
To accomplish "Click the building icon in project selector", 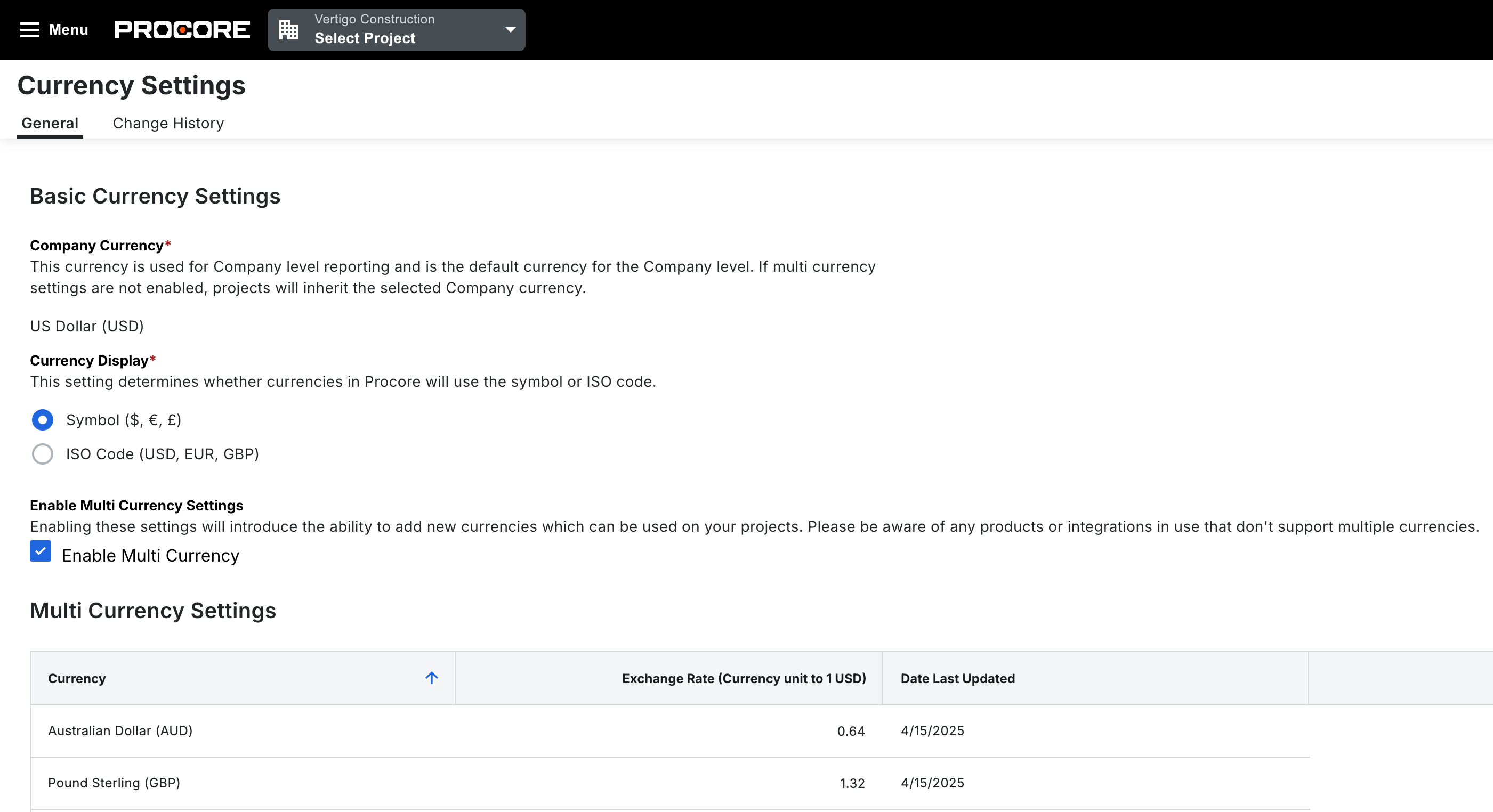I will pos(288,29).
